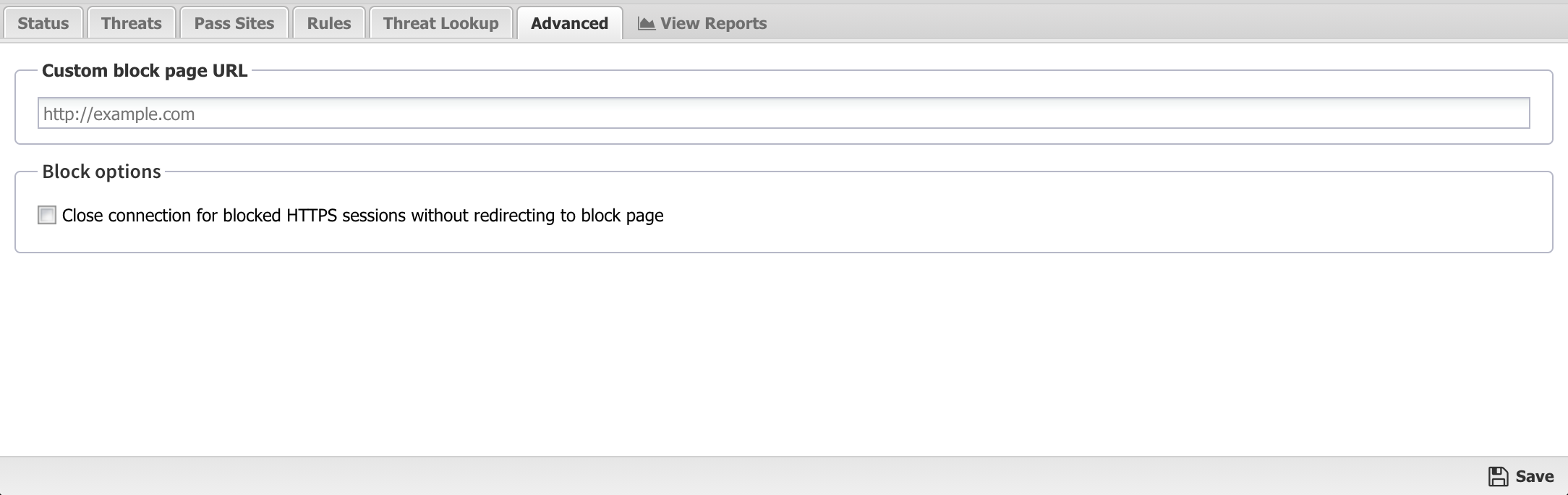
Task: Click the empty bottom toolbar left of Save
Action: pos(723,476)
